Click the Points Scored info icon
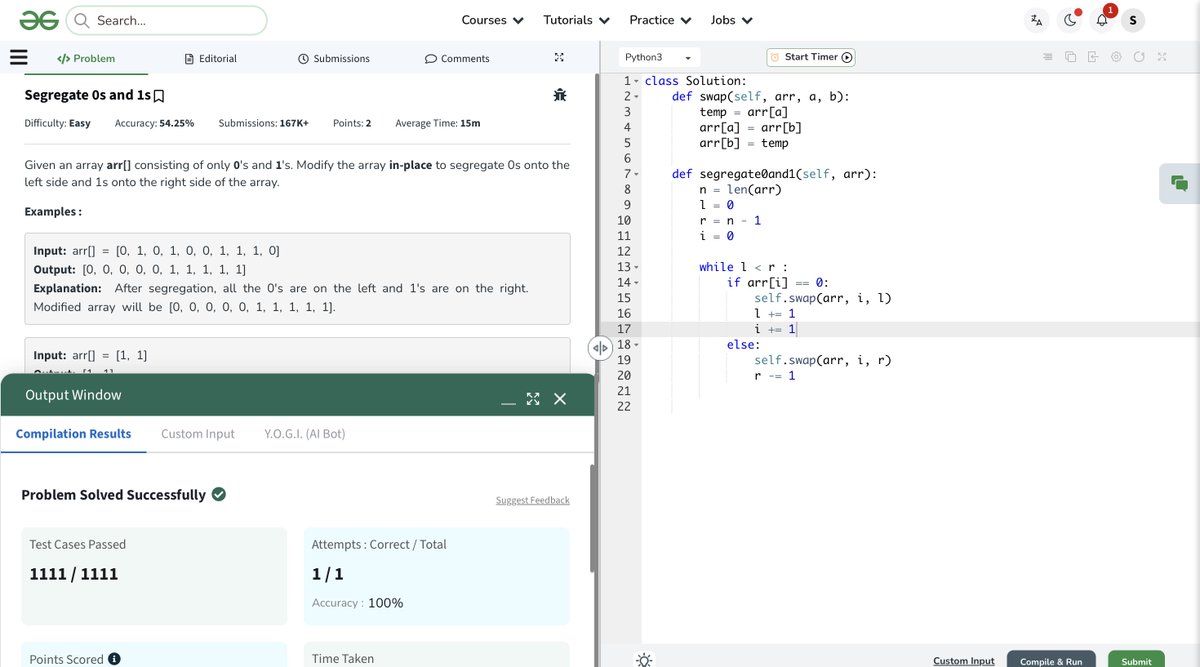Screen dimensions: 1200x667 coord(114,659)
